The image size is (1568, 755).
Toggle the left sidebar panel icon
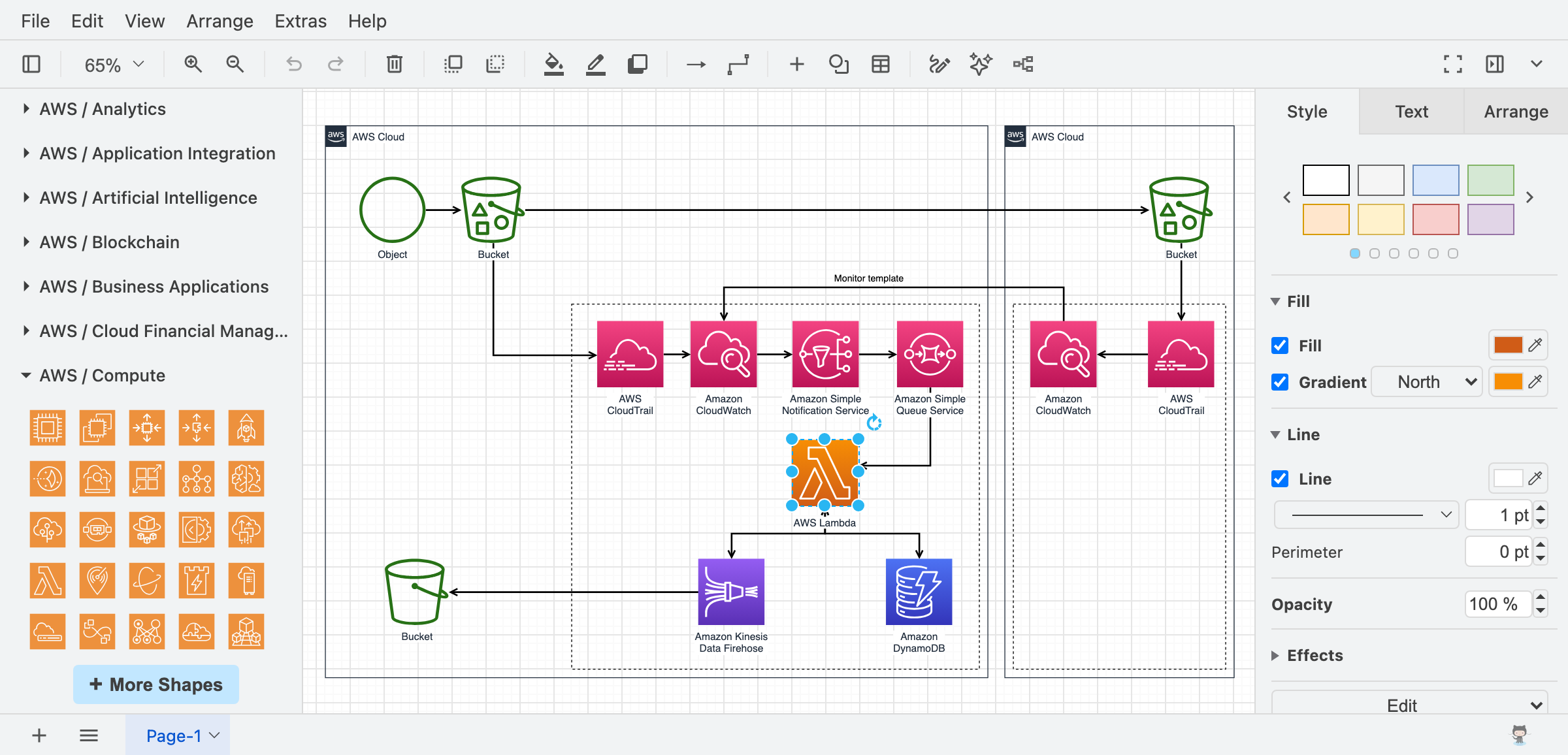[x=31, y=64]
